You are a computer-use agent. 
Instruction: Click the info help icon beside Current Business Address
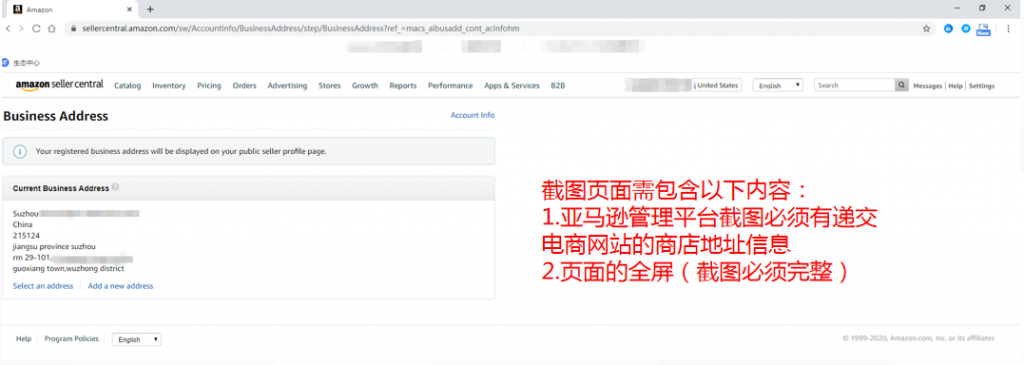pyautogui.click(x=116, y=187)
